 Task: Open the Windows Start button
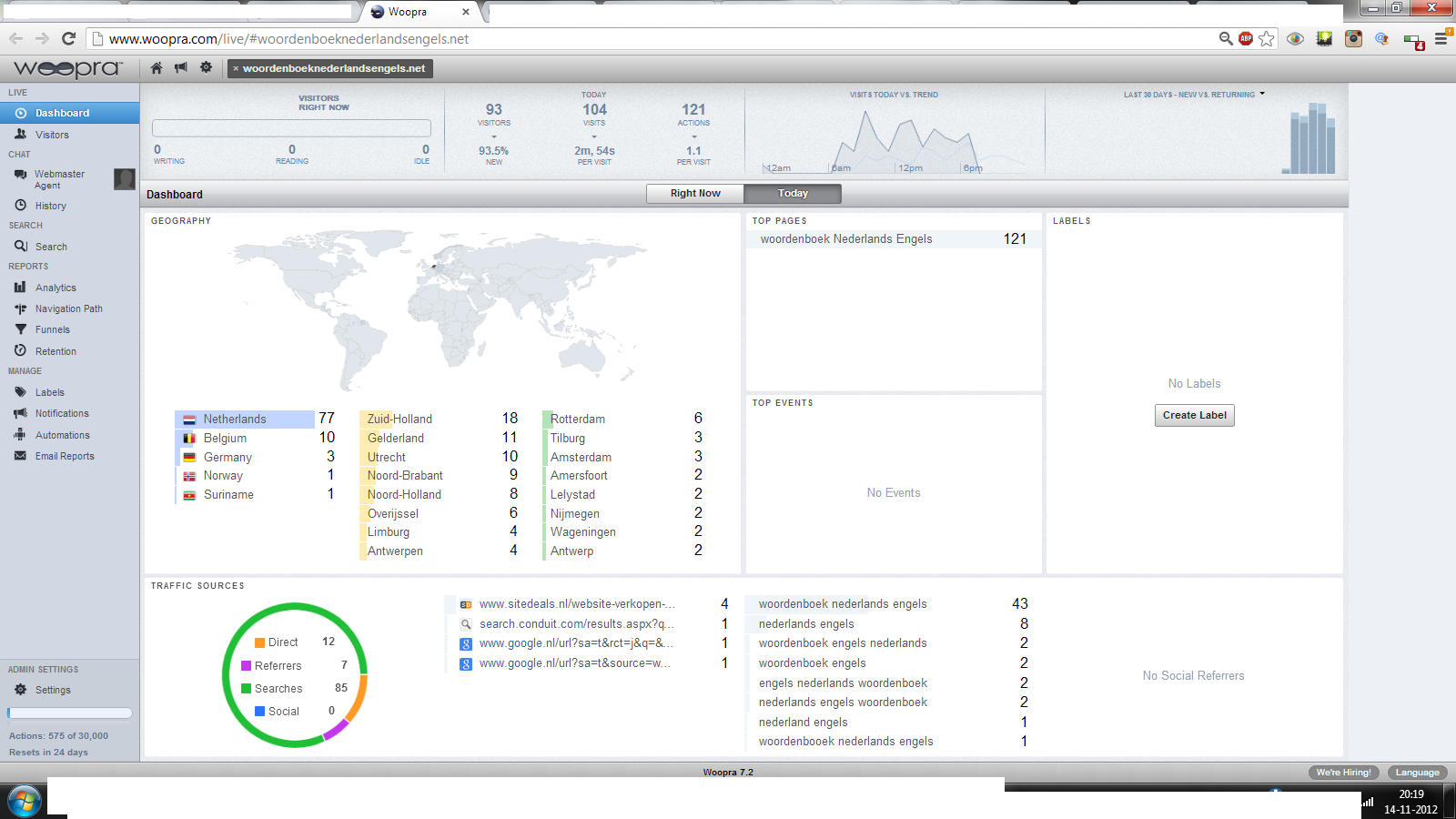point(25,802)
